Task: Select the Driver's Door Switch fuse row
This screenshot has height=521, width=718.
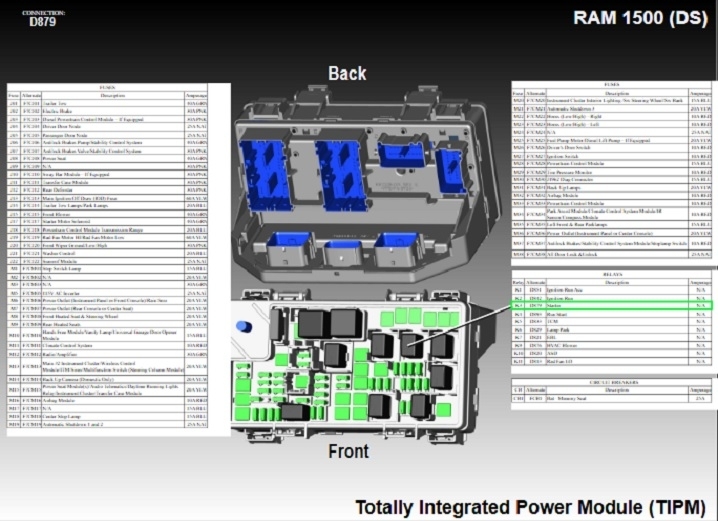Action: 612,148
